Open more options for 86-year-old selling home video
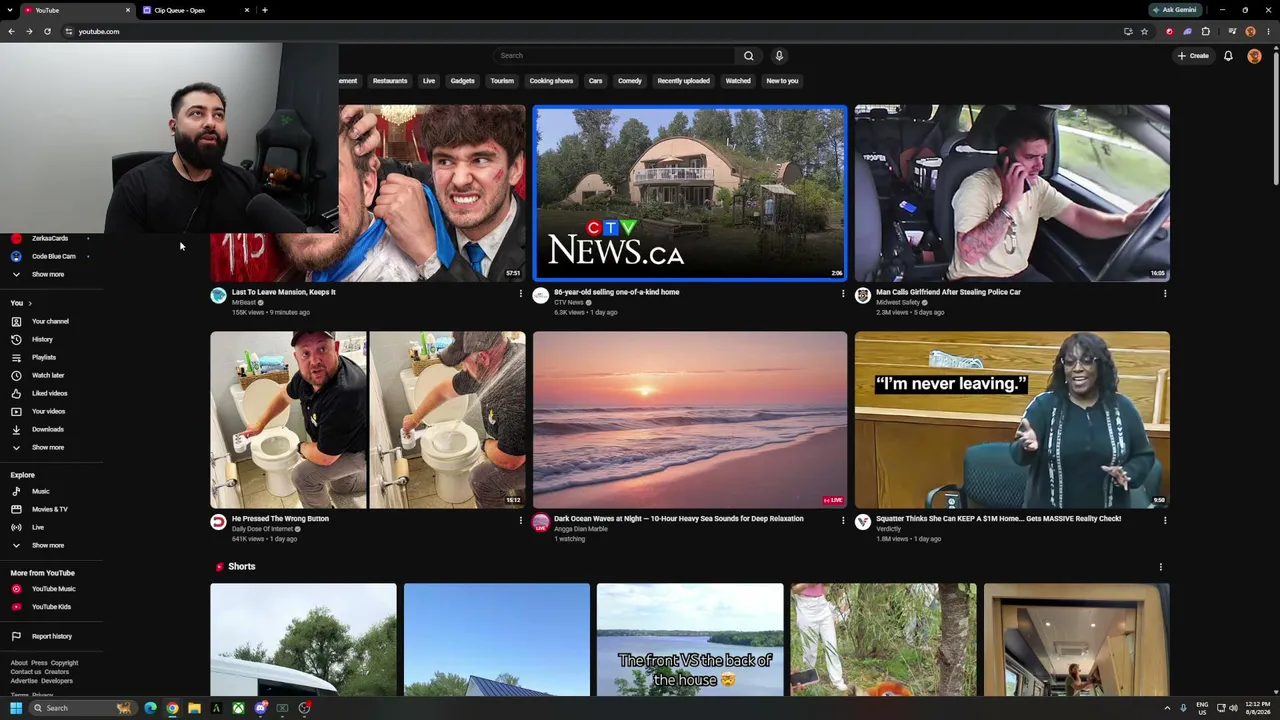 pos(842,293)
